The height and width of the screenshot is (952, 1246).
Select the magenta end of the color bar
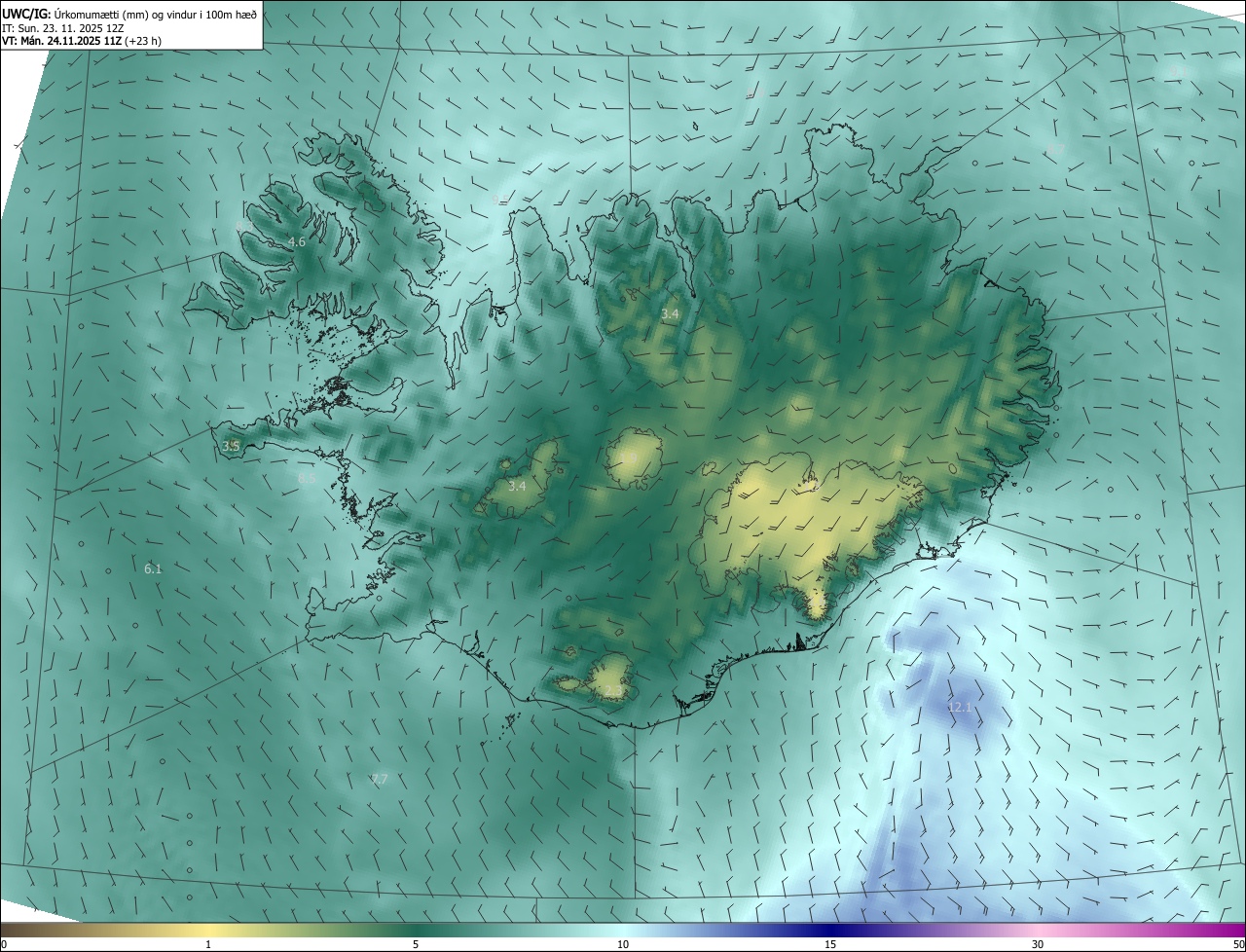pyautogui.click(x=1222, y=930)
